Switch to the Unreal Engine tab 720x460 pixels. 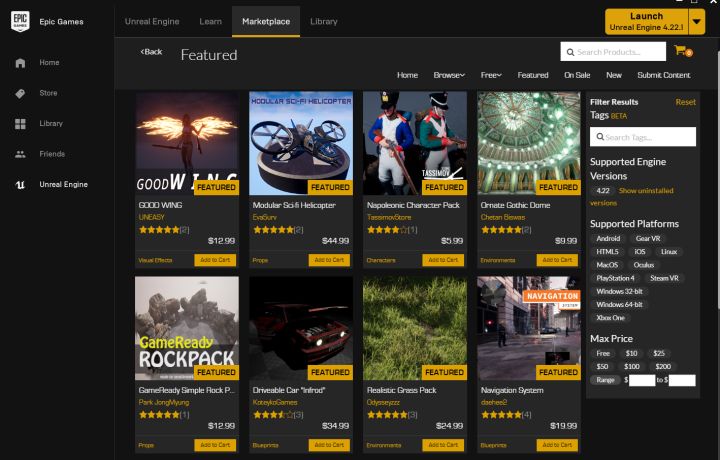(x=152, y=22)
